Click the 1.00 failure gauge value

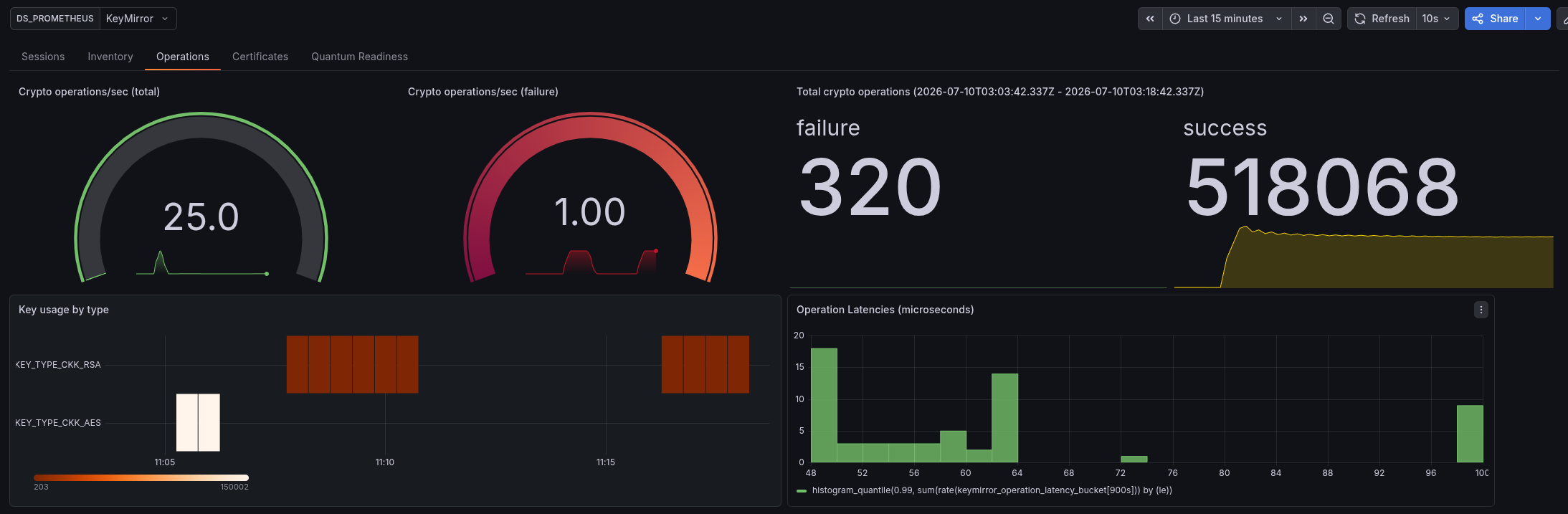pos(590,212)
